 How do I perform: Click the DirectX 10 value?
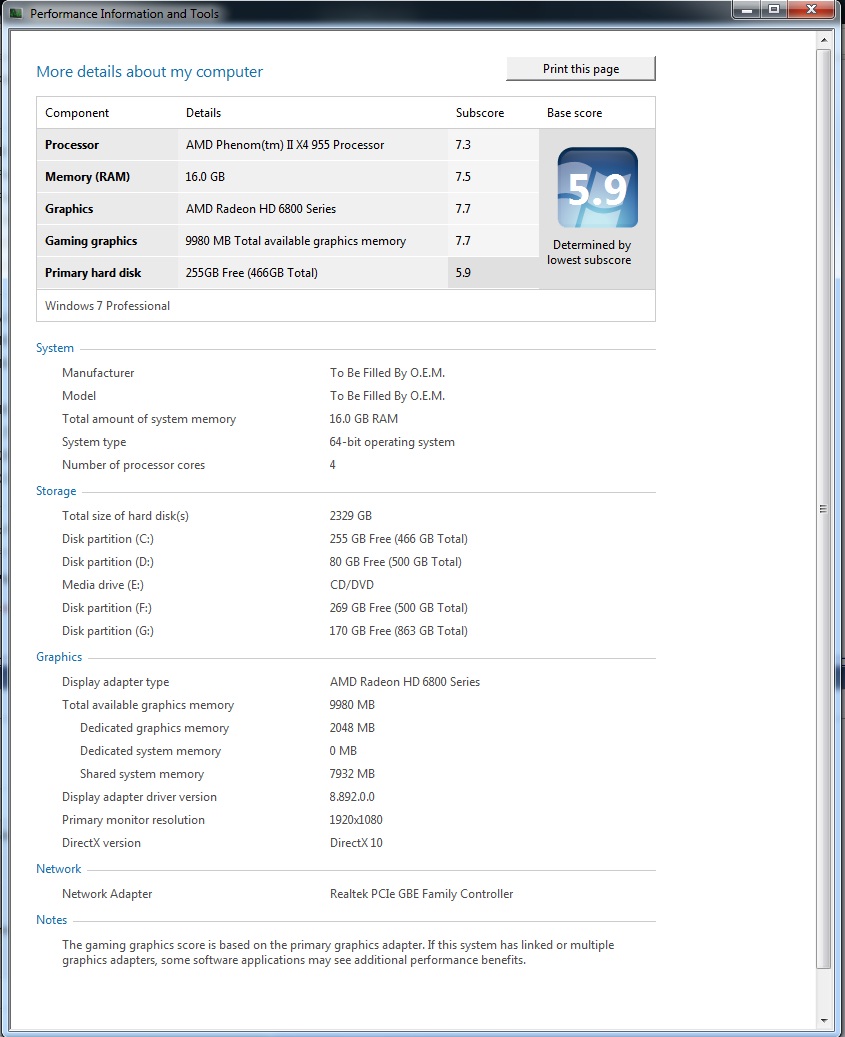pos(356,843)
